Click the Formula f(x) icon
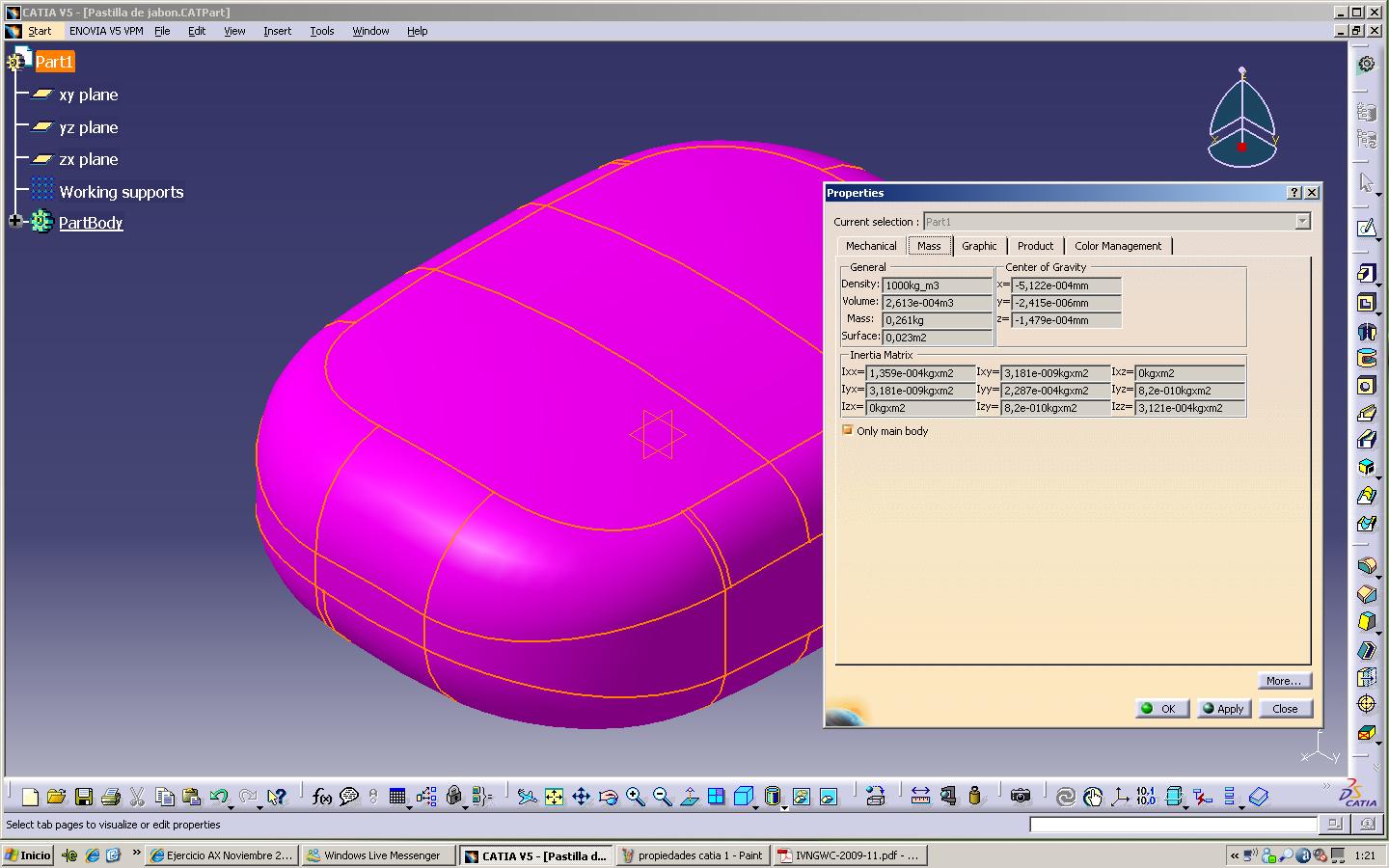This screenshot has width=1389, height=868. (x=322, y=797)
